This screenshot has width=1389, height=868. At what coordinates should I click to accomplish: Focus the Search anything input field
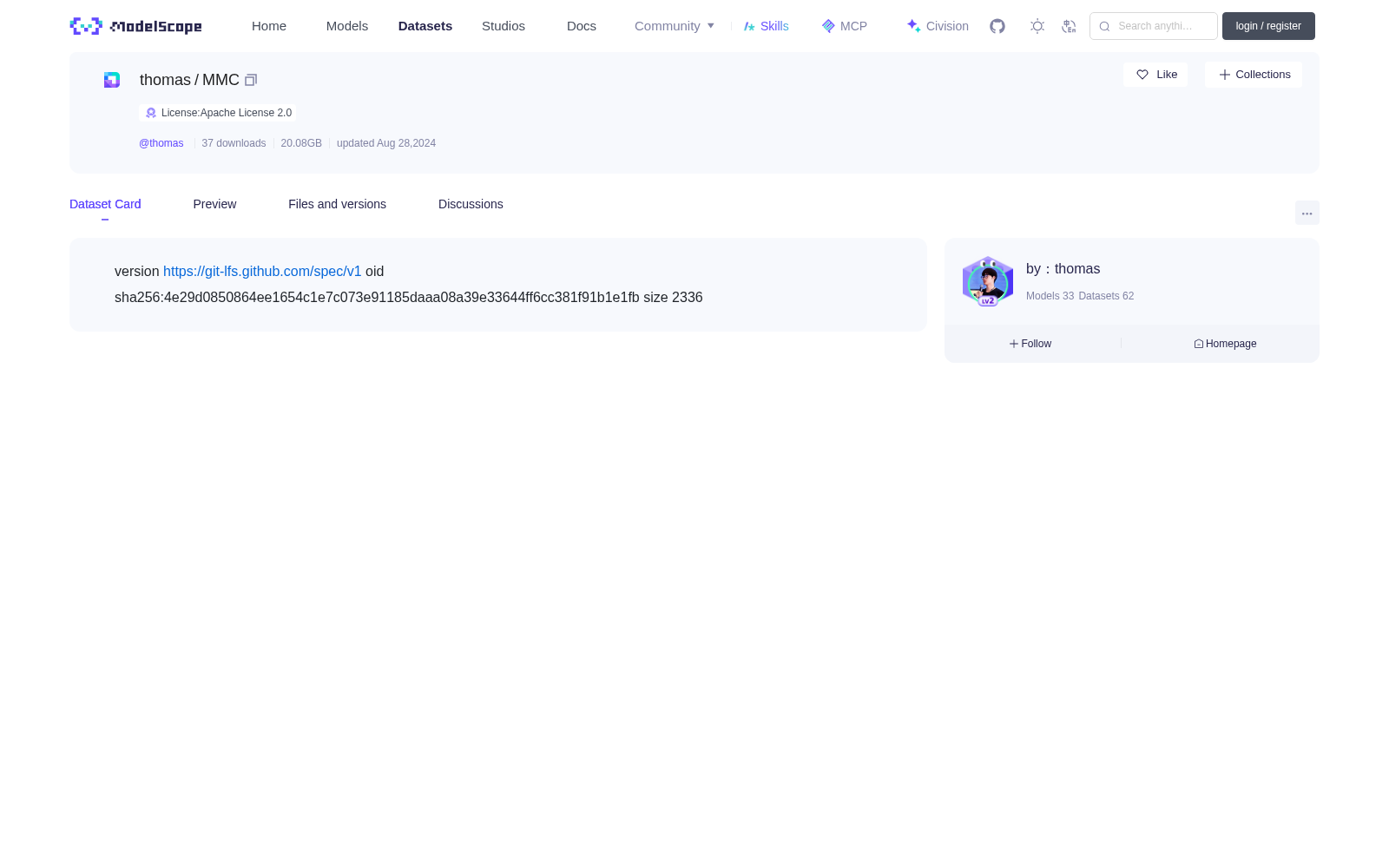(x=1154, y=26)
